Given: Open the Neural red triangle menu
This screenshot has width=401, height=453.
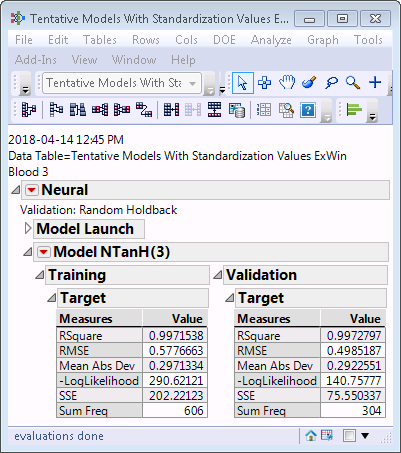Looking at the screenshot, I should point(32,190).
